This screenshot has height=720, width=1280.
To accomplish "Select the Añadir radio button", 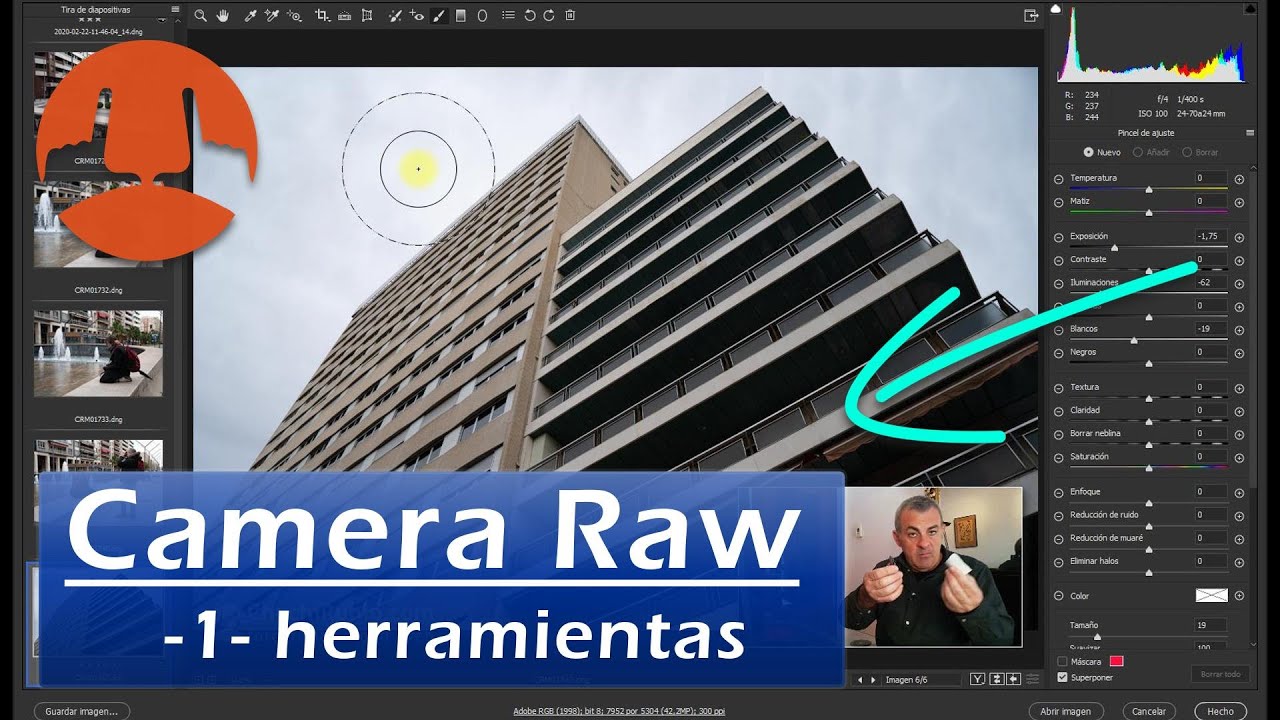I will click(1138, 152).
